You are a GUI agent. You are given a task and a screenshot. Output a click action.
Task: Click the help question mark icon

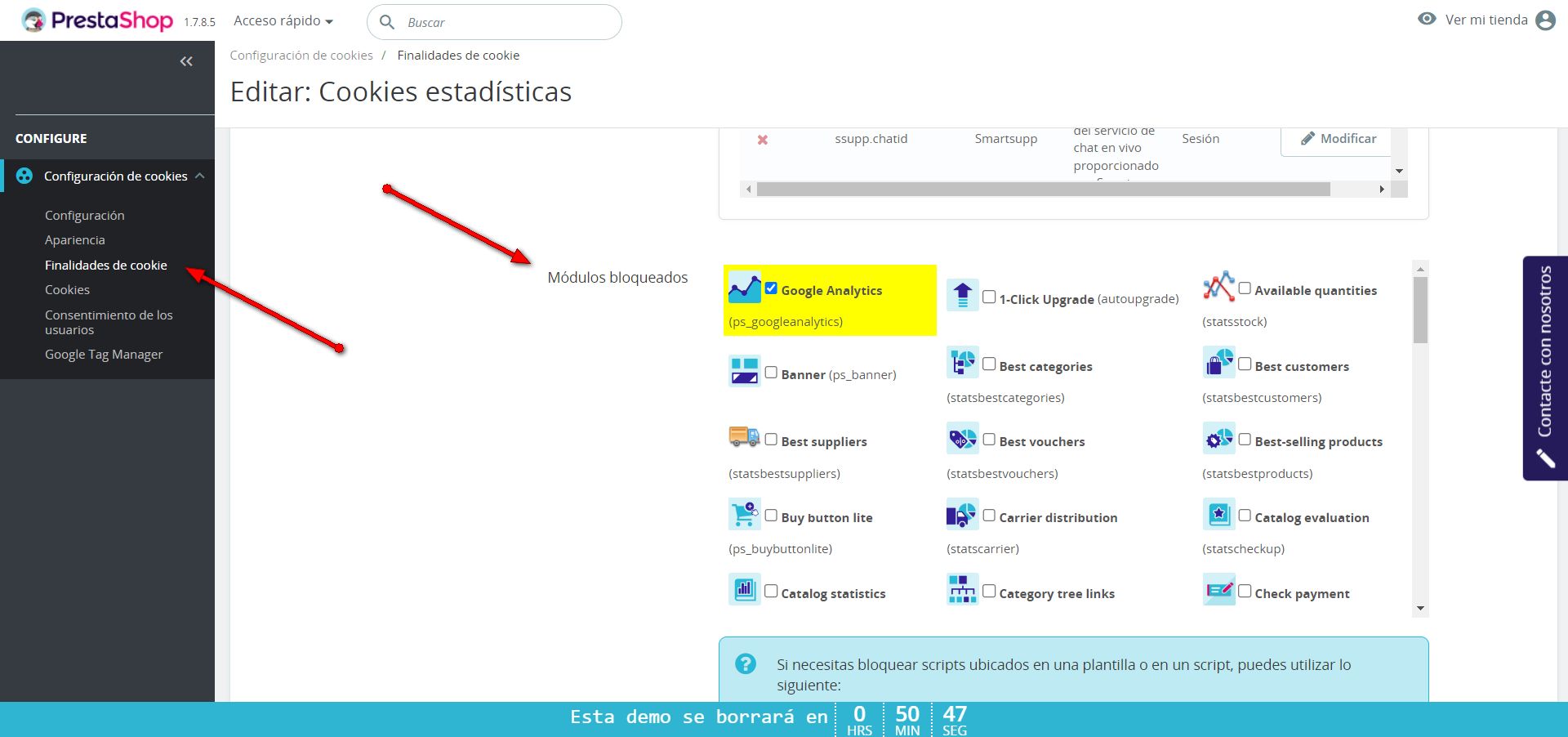[746, 663]
